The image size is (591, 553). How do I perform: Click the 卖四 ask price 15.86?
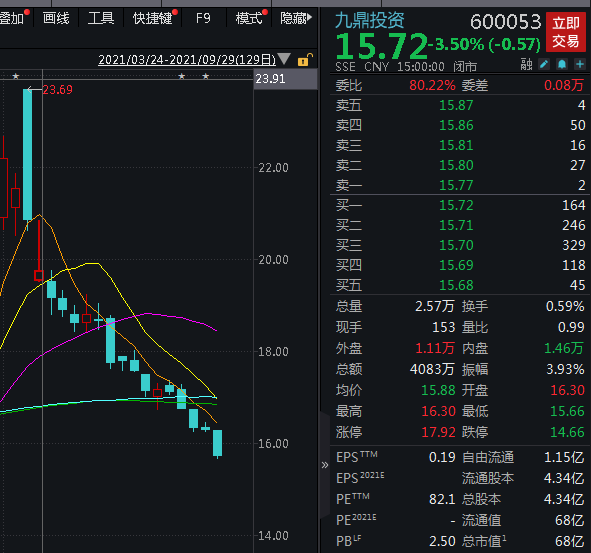pos(456,125)
